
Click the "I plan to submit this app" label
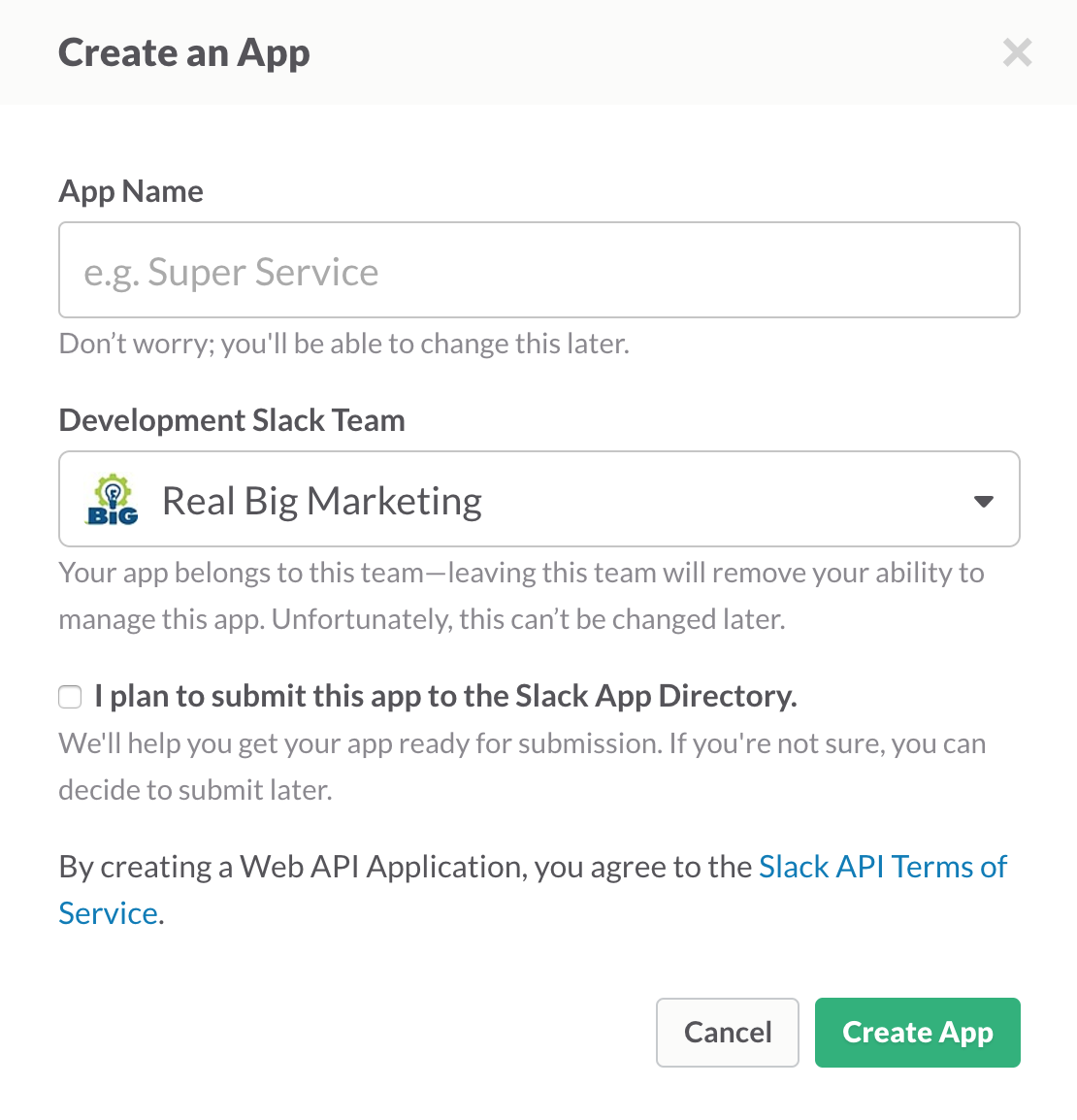[x=445, y=697]
